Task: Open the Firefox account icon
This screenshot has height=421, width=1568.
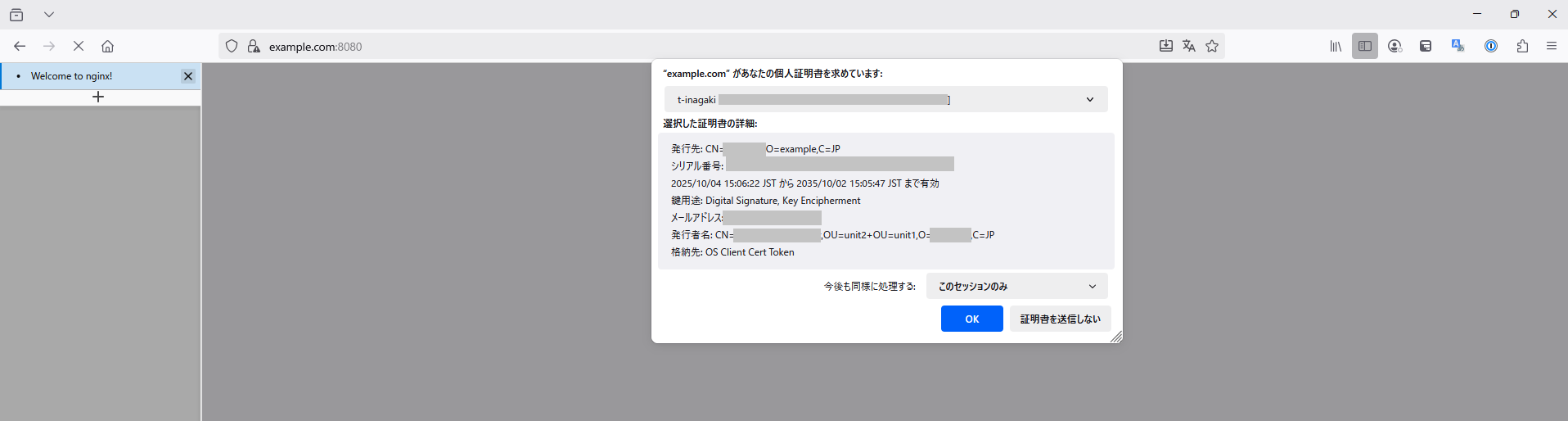Action: pyautogui.click(x=1395, y=47)
